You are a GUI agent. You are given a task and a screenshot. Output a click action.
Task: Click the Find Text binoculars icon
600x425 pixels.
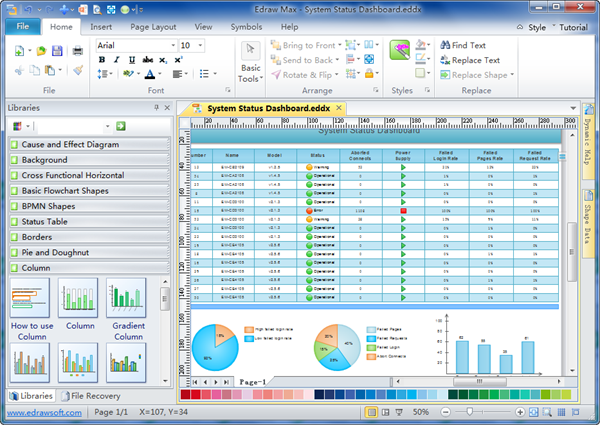click(x=445, y=45)
